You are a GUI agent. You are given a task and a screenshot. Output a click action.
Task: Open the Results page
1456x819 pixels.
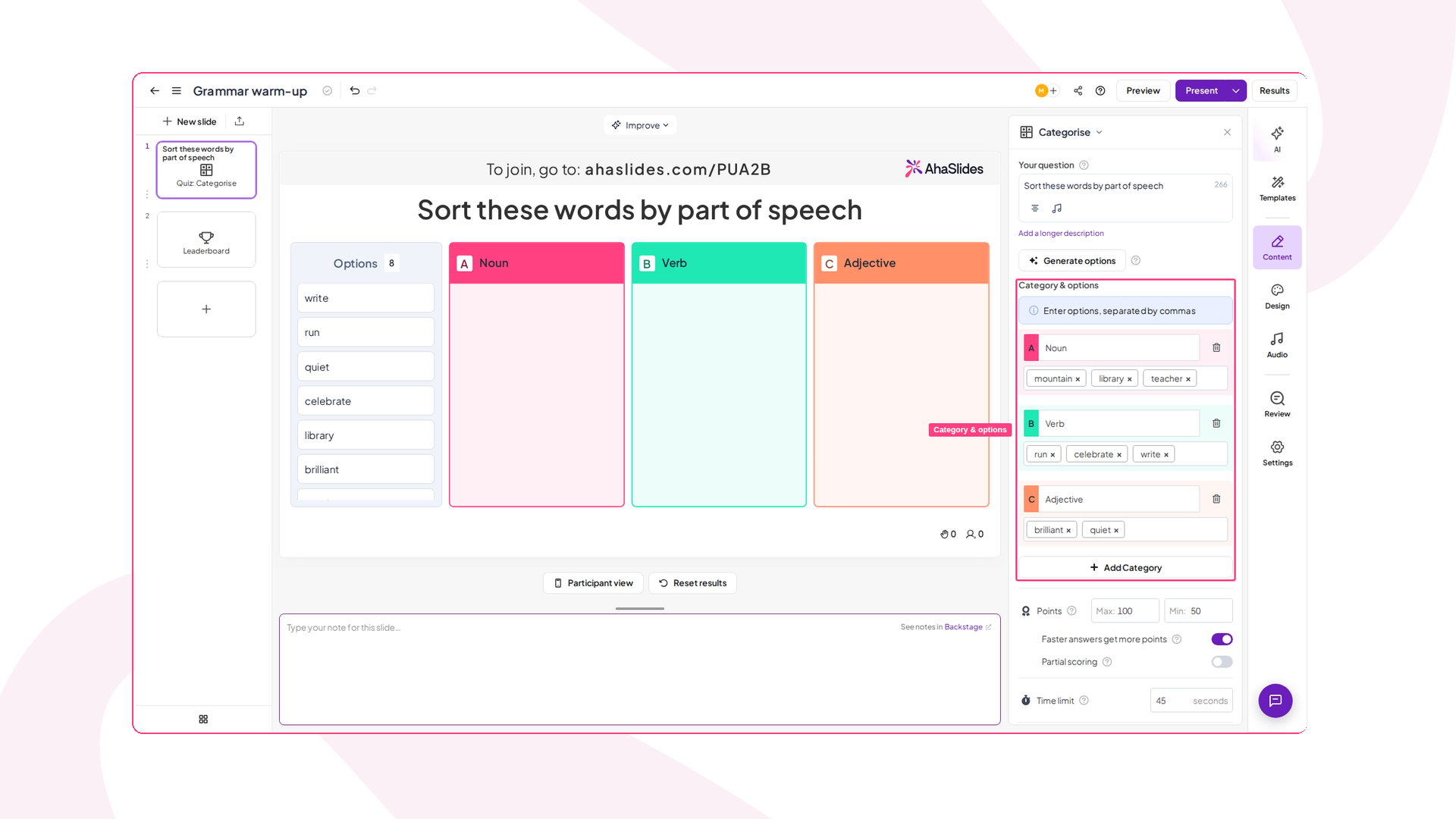pyautogui.click(x=1274, y=91)
